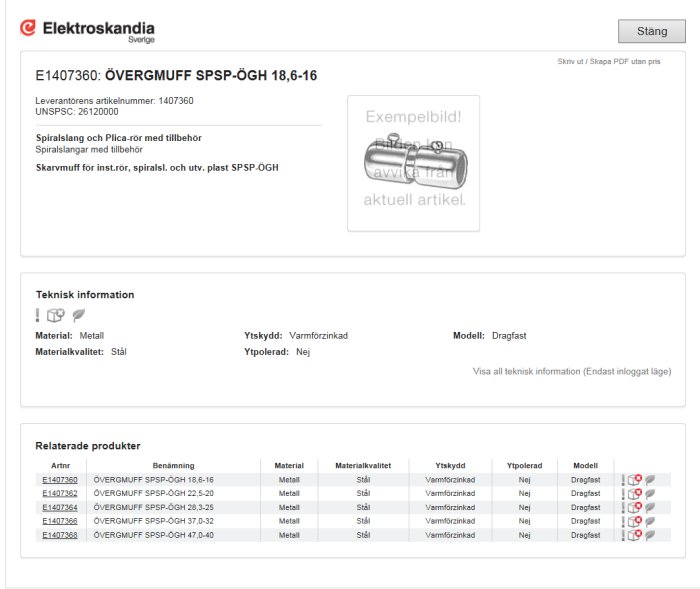Click Skarvmuff för inst.rör description text

pos(157,168)
